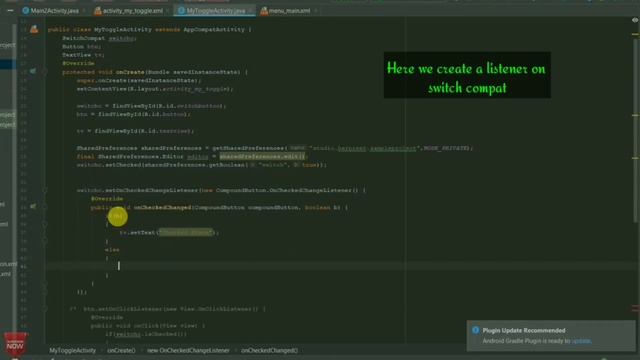Click the hide panel dash icon left of tabs
The height and width of the screenshot is (360, 640).
pos(10,11)
